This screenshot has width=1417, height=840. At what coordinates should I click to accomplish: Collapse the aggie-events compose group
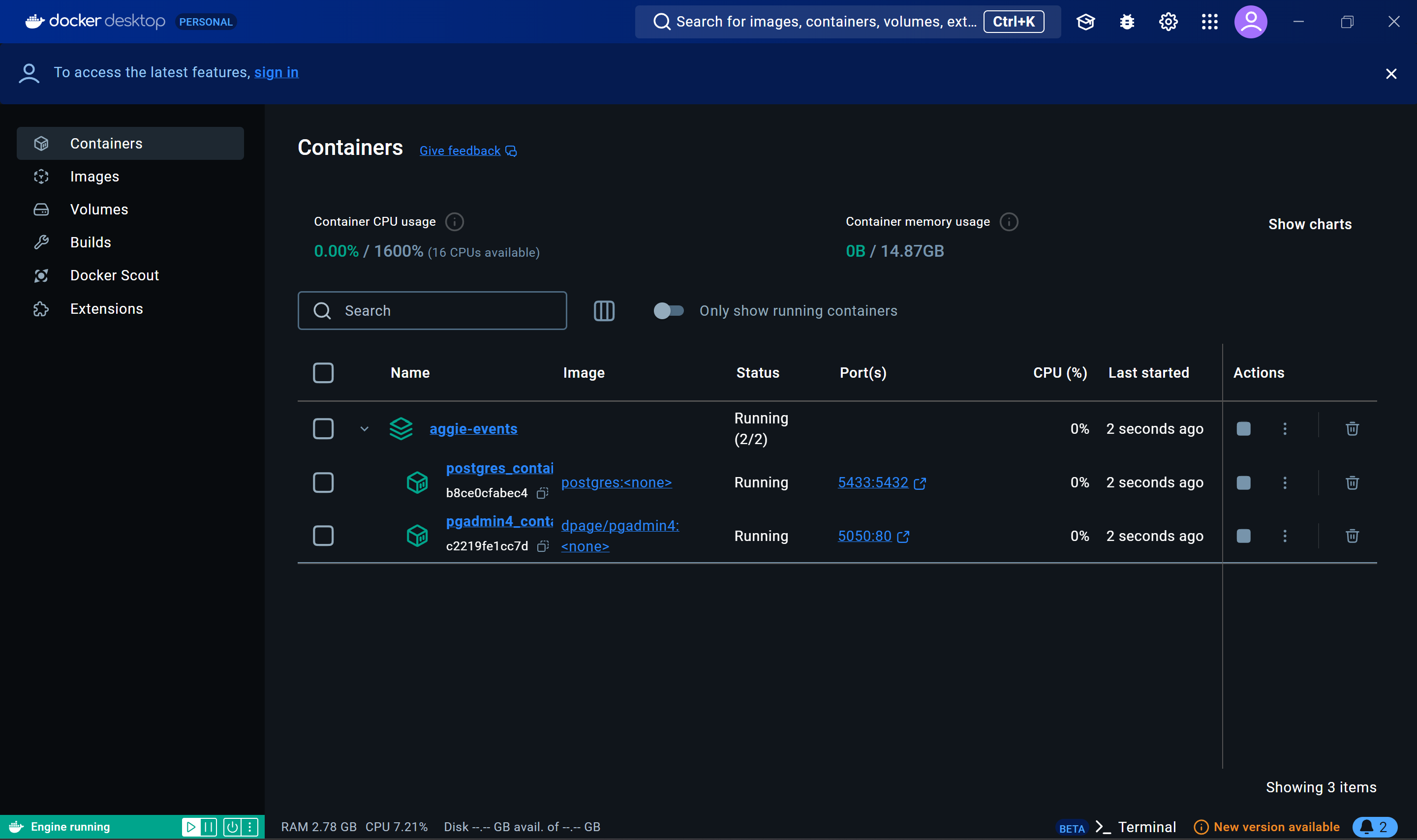pyautogui.click(x=365, y=428)
